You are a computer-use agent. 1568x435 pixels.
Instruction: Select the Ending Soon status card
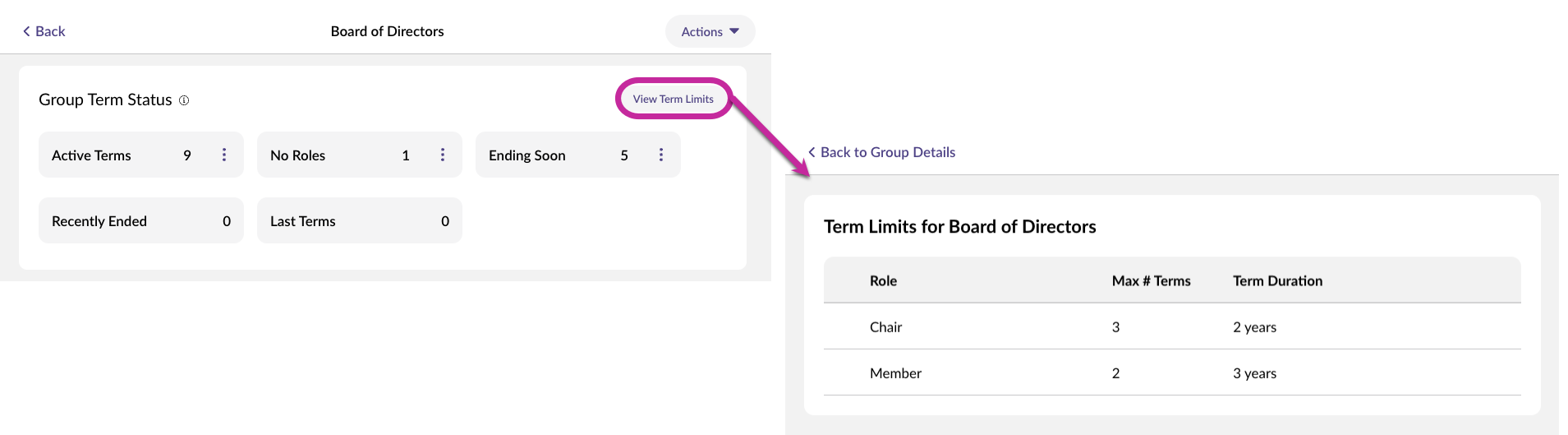[x=550, y=155]
